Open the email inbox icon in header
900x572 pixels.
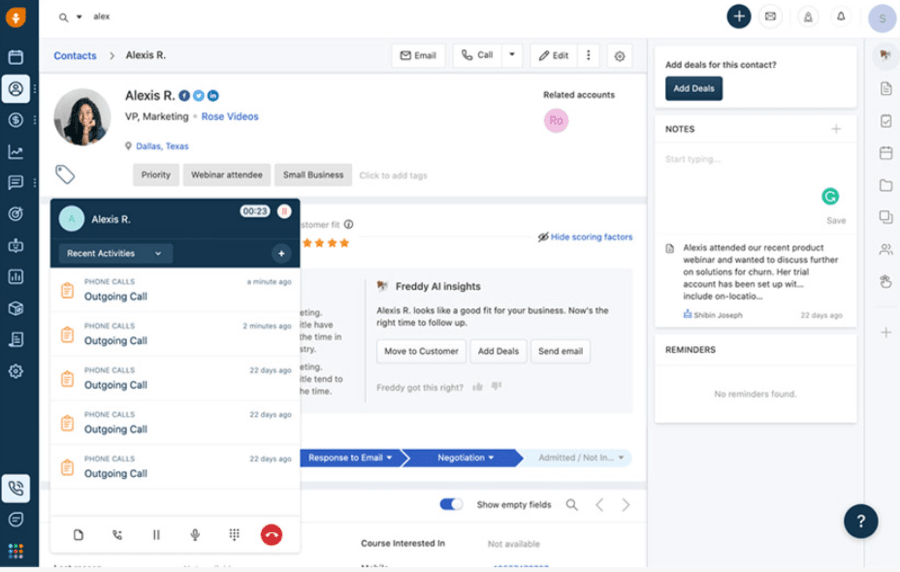point(770,17)
